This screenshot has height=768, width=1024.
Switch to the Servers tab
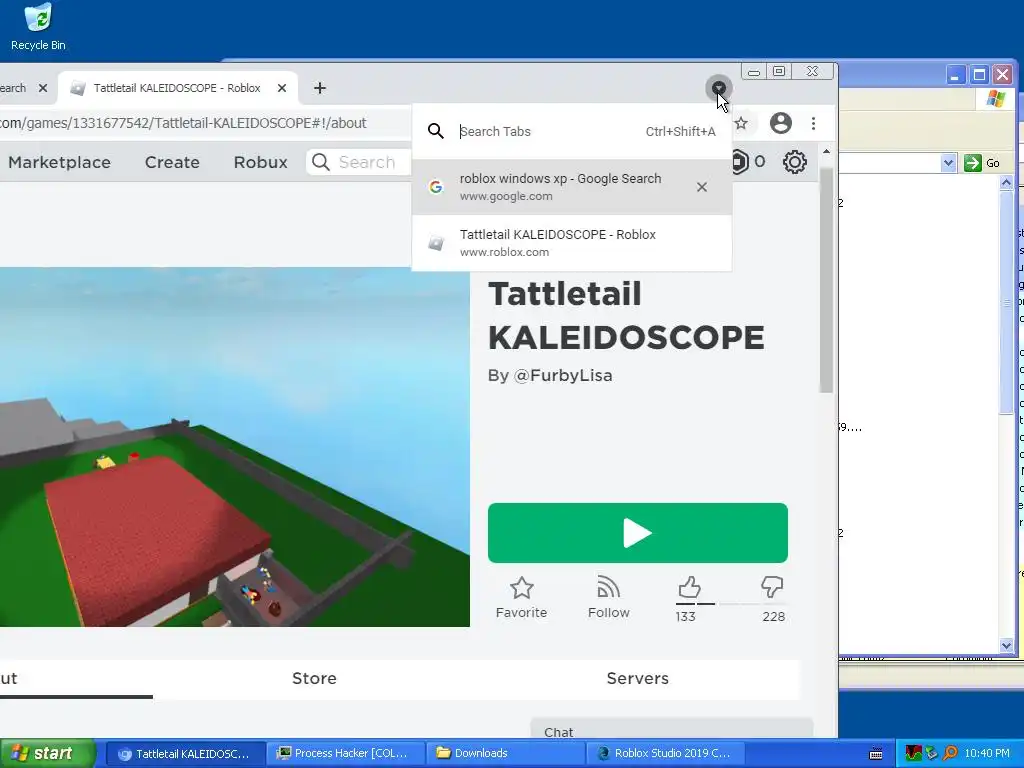[637, 679]
